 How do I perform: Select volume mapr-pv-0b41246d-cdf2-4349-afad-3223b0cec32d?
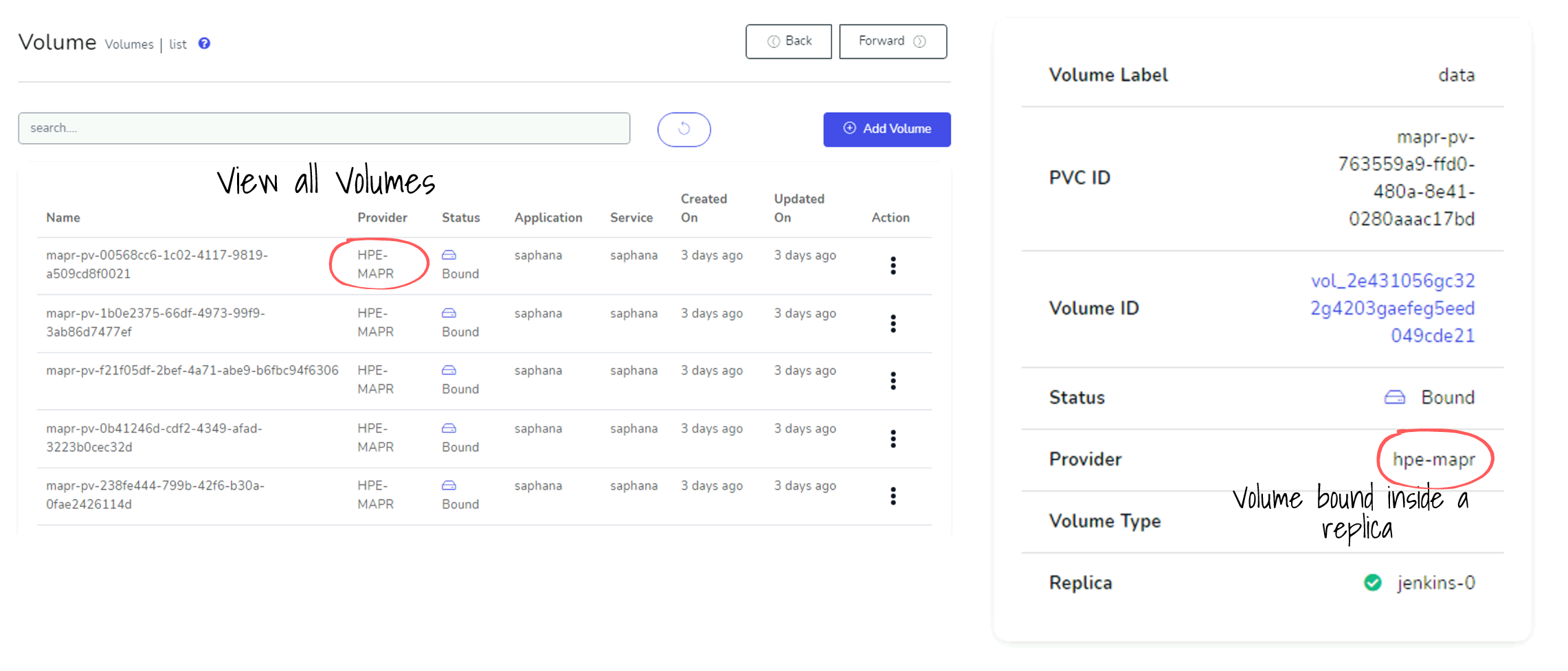click(x=154, y=437)
